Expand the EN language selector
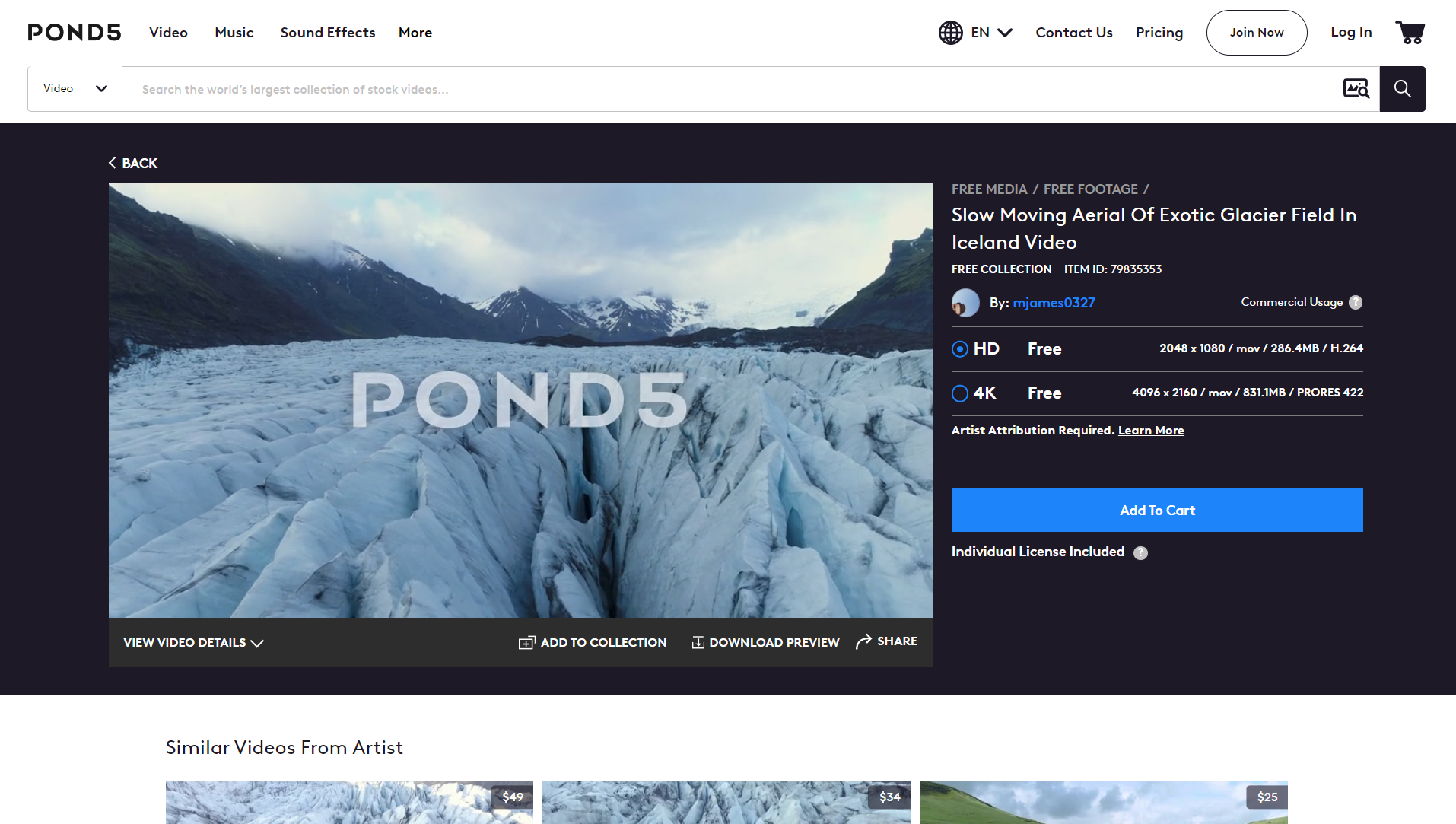Screen dimensions: 1456x824 click(x=991, y=33)
